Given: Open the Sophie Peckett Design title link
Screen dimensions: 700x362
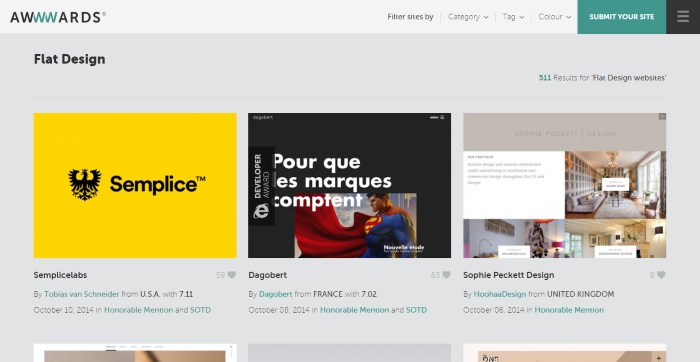Looking at the screenshot, I should (508, 275).
